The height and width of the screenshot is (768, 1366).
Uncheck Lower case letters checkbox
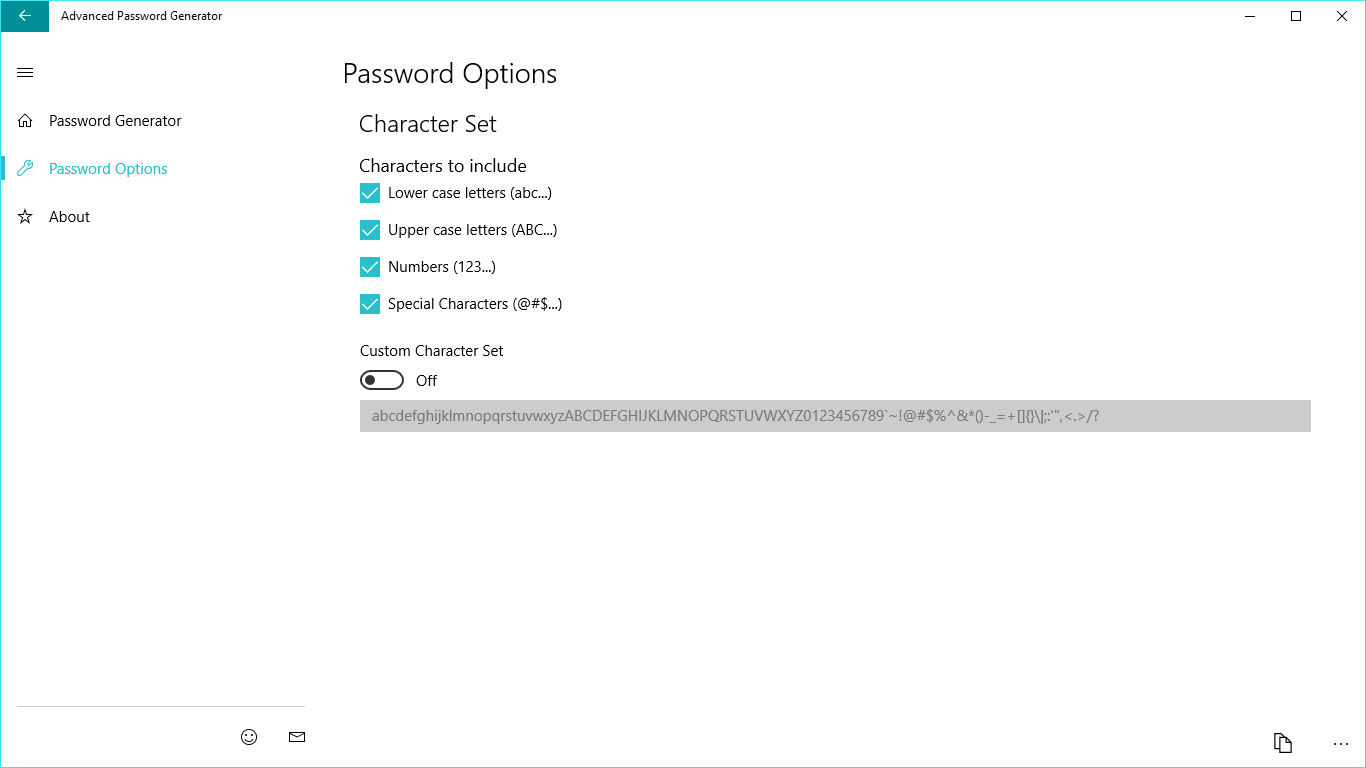pyautogui.click(x=370, y=193)
